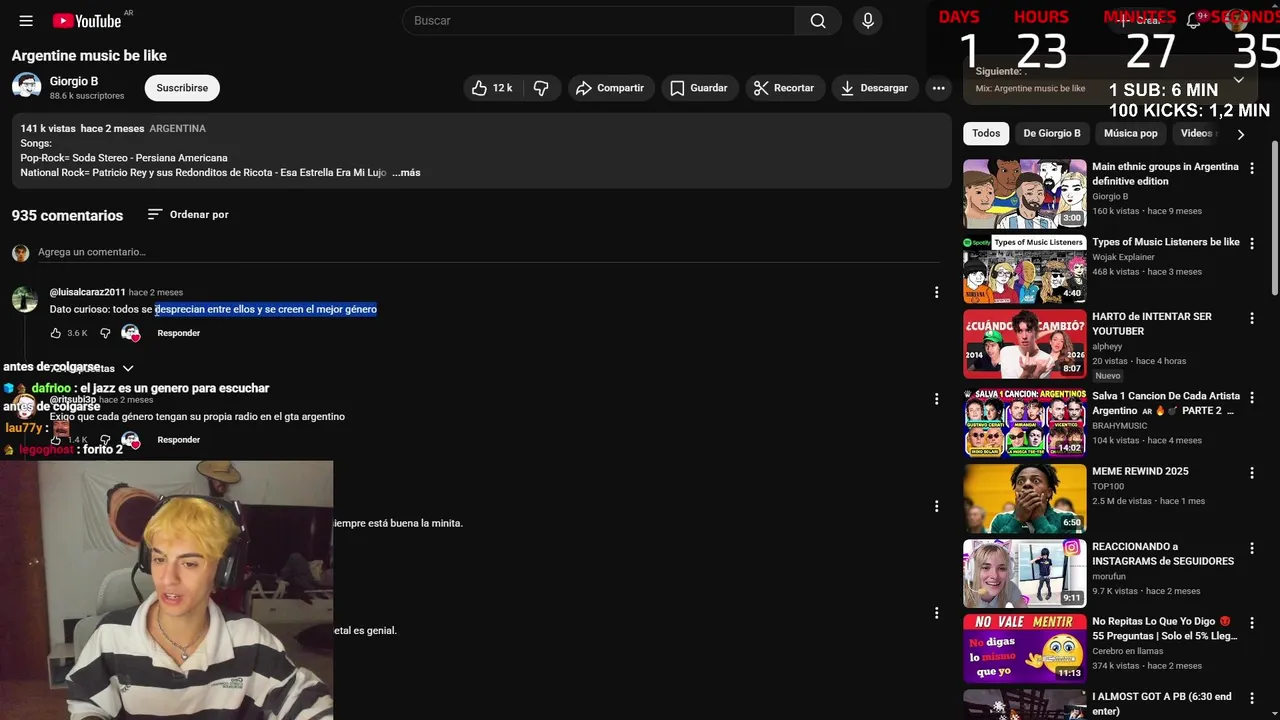Open options for No Repitas Lo Que
The height and width of the screenshot is (720, 1280).
[x=1251, y=623]
